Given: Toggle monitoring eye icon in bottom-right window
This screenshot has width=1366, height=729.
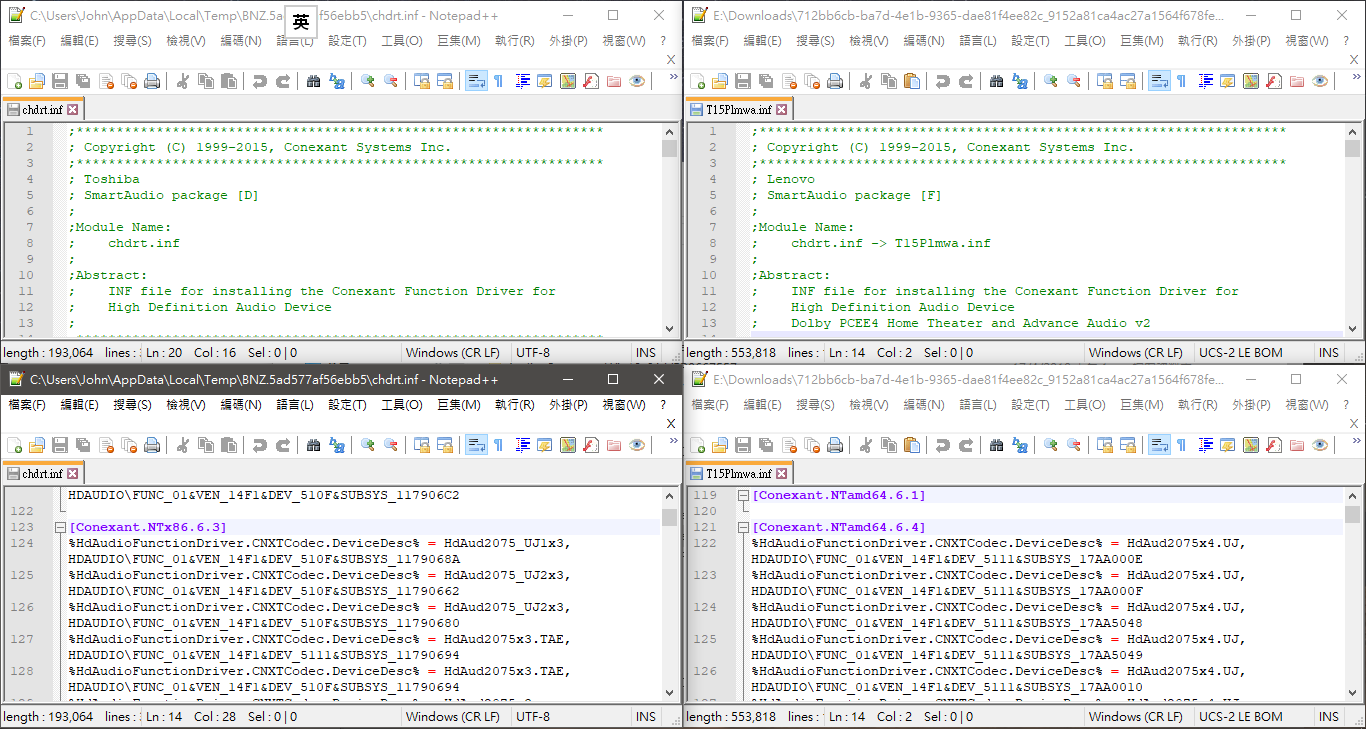Looking at the screenshot, I should tap(1320, 445).
